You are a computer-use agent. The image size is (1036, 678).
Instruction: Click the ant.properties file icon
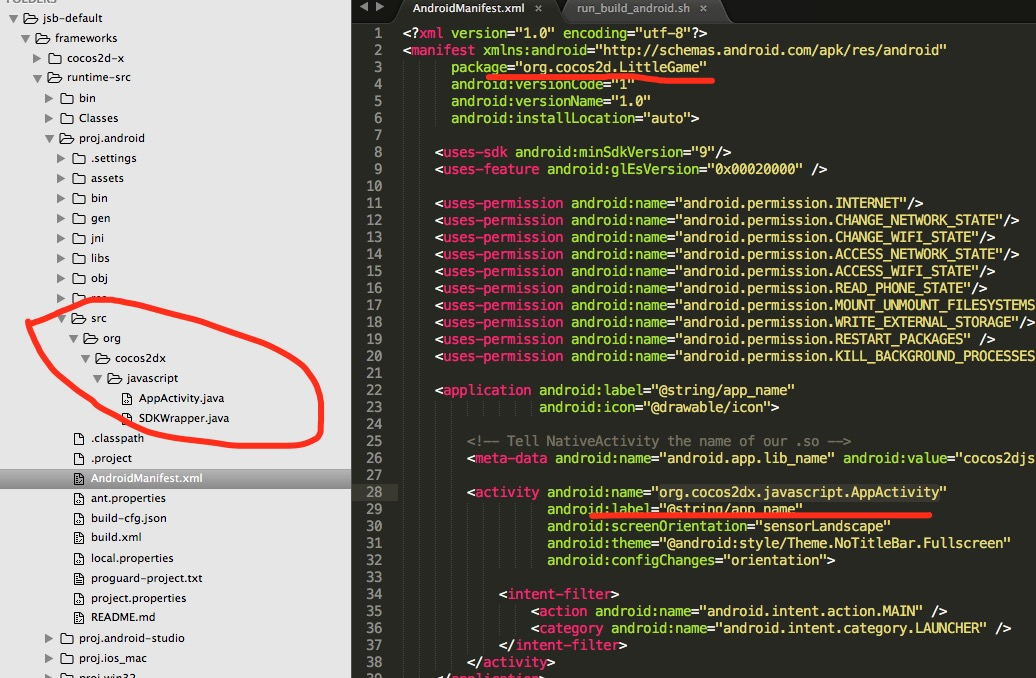point(79,499)
